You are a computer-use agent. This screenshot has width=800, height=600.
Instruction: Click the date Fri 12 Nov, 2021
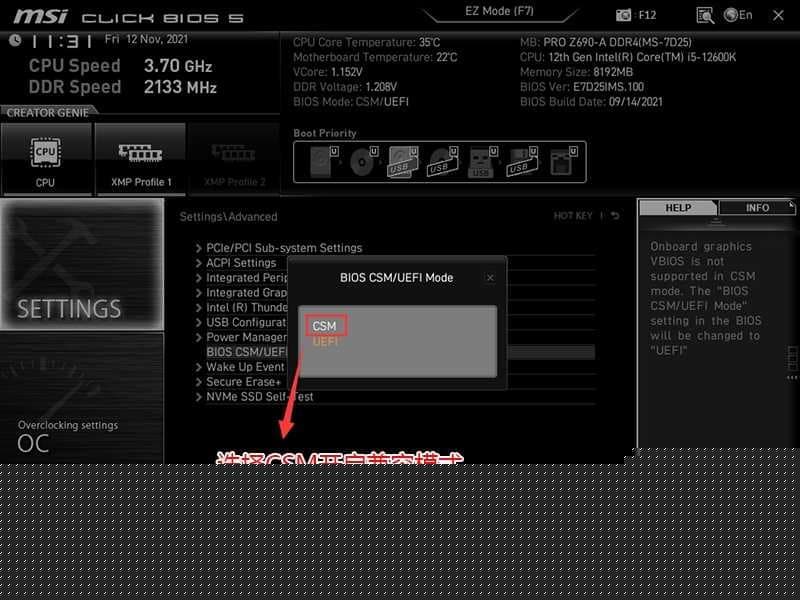tap(146, 39)
